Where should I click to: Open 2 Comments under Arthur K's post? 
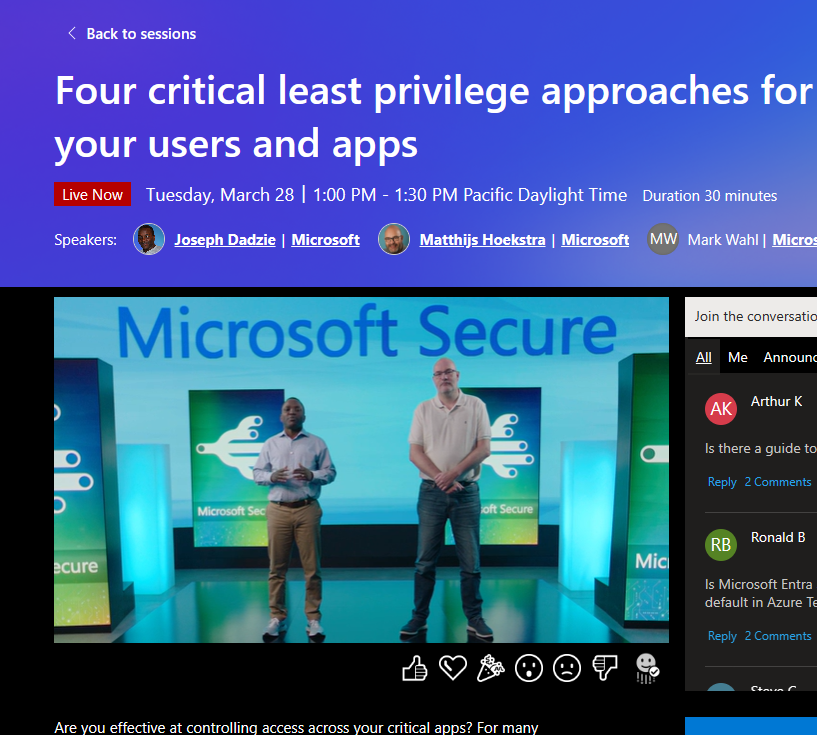[x=777, y=482]
